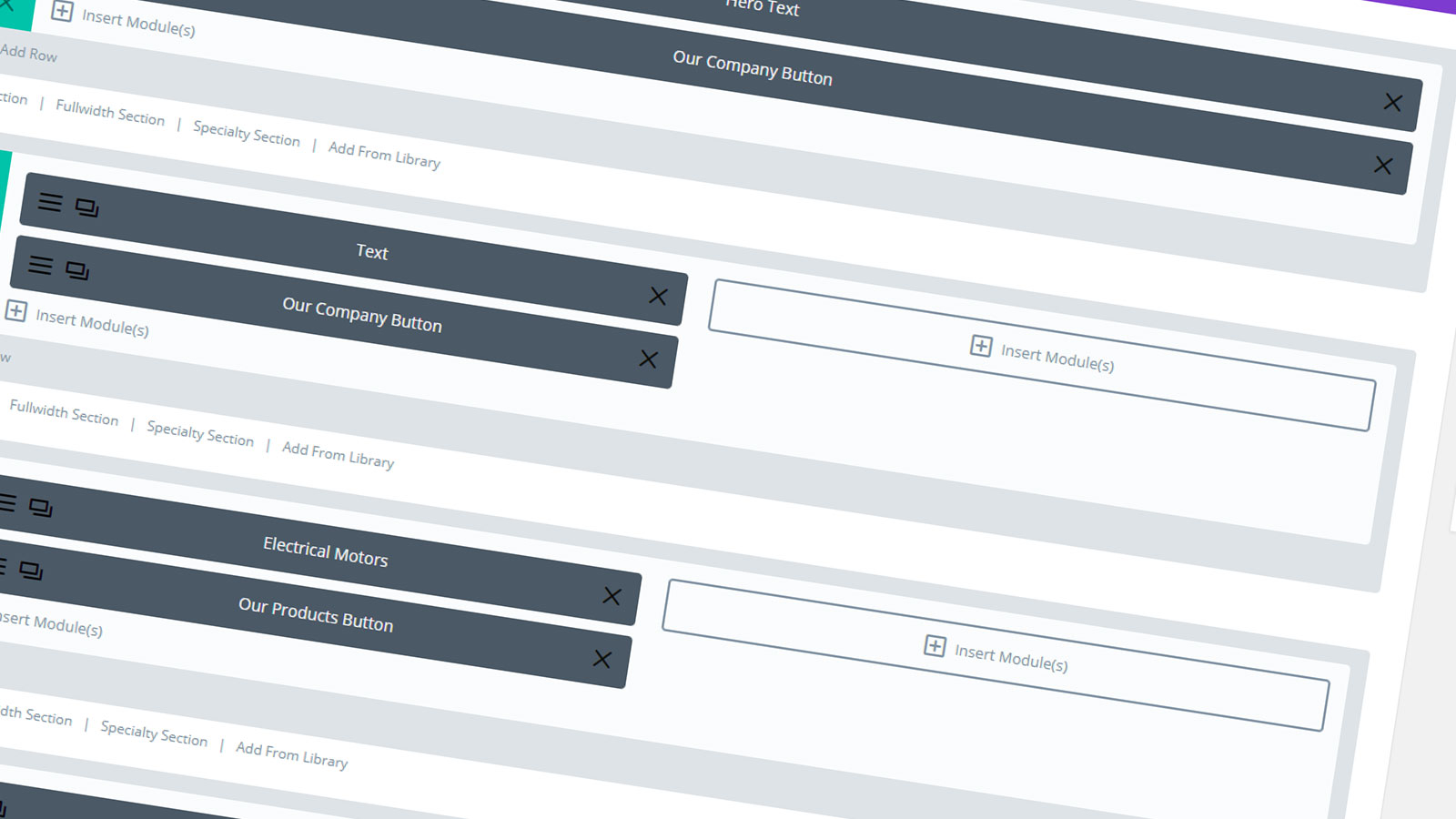
Task: Click Add From Library below Our Products Button
Action: point(291,754)
